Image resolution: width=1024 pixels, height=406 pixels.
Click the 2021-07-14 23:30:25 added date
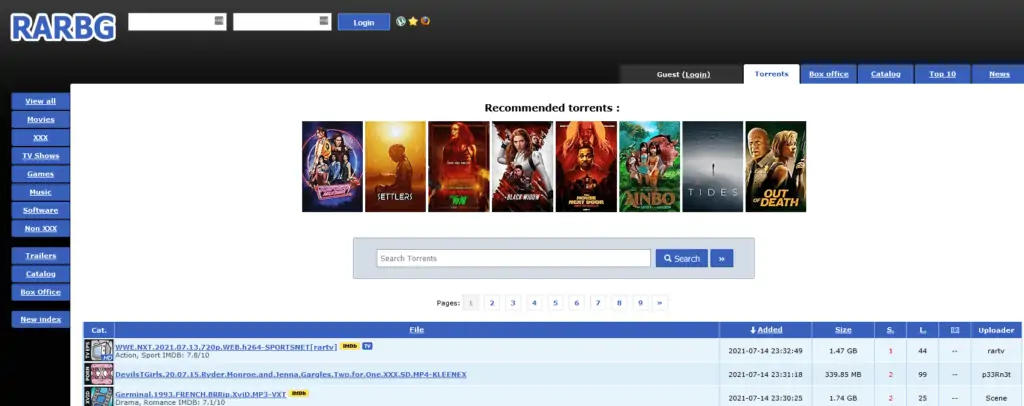click(765, 398)
